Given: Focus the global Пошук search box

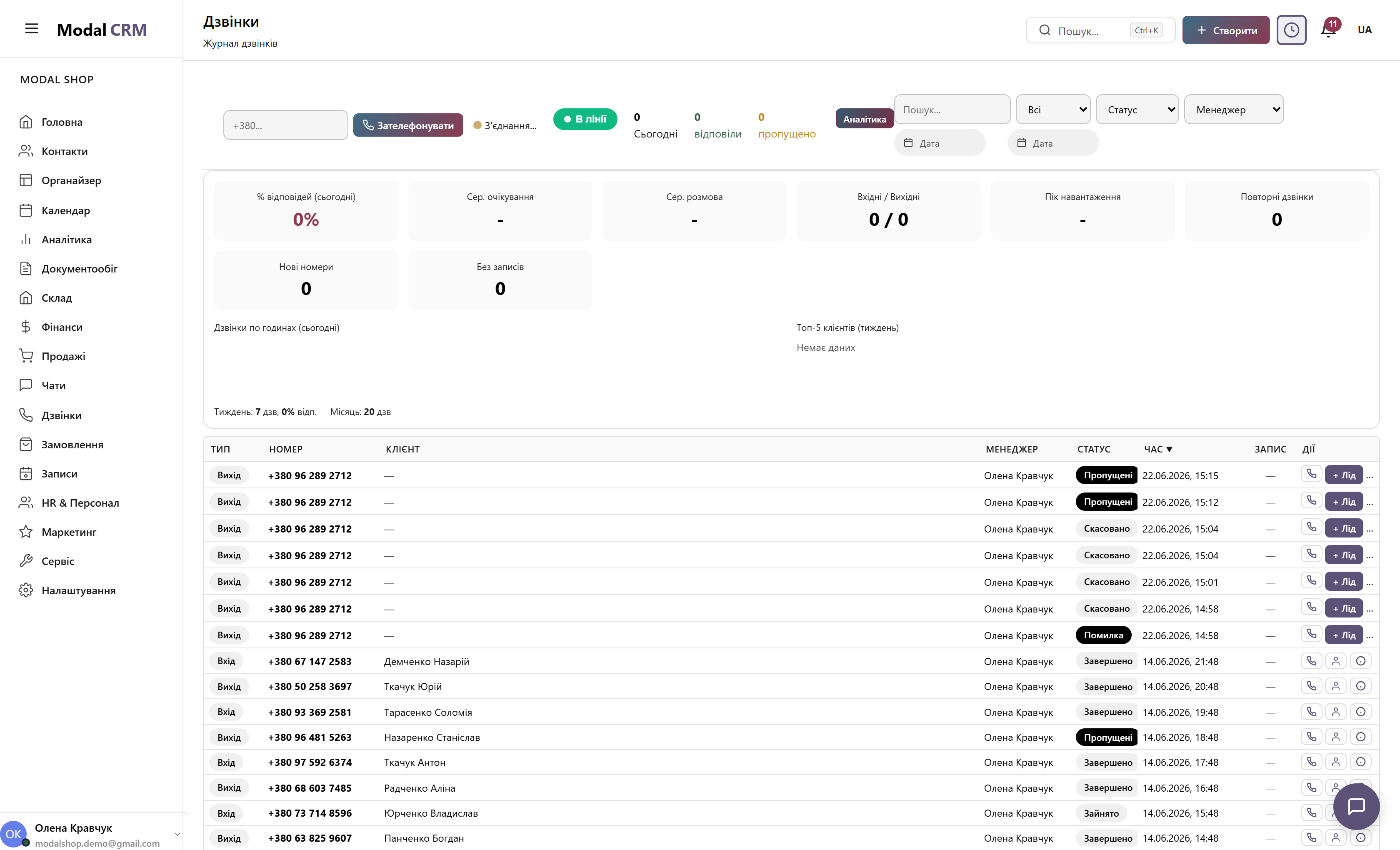Looking at the screenshot, I should 1100,30.
